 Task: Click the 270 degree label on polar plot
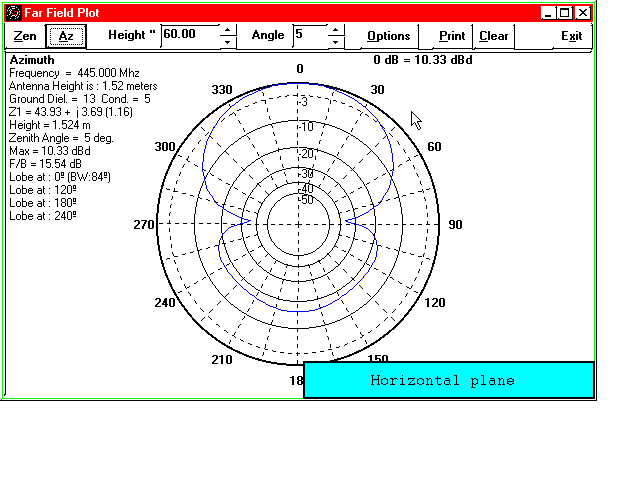click(x=144, y=225)
